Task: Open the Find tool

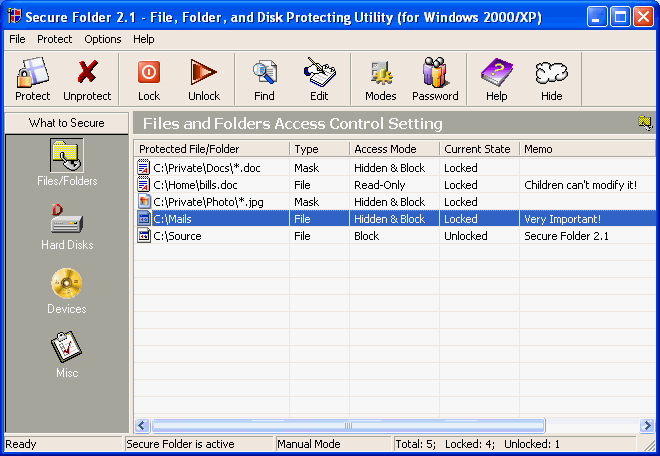Action: point(264,80)
